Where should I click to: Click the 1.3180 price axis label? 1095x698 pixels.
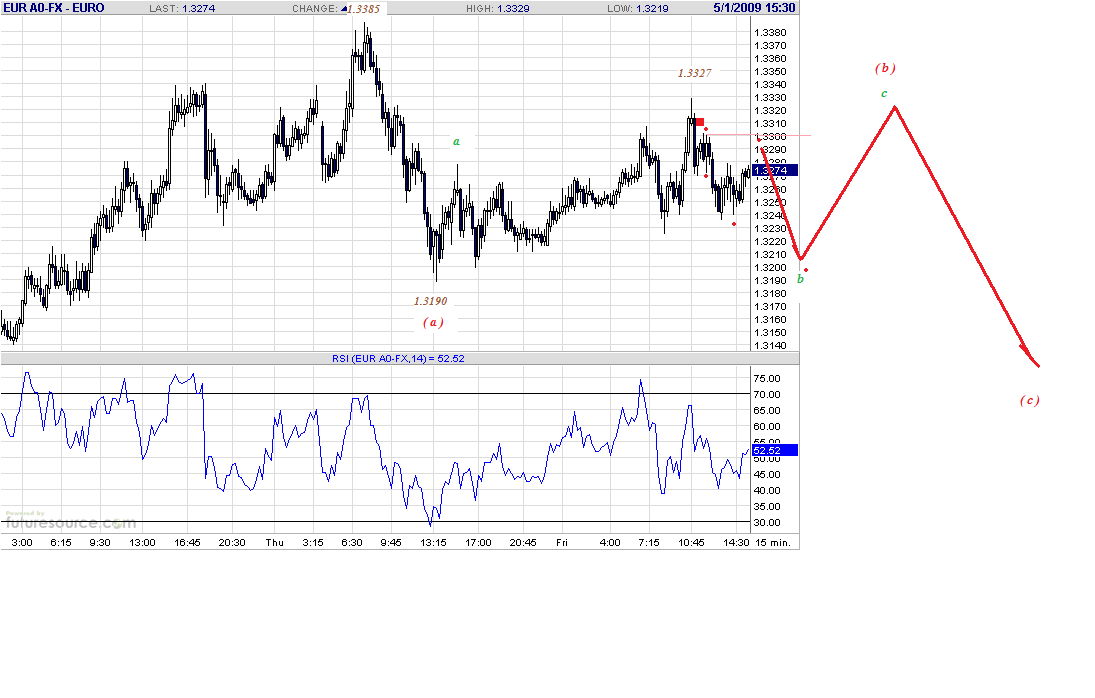(x=770, y=294)
